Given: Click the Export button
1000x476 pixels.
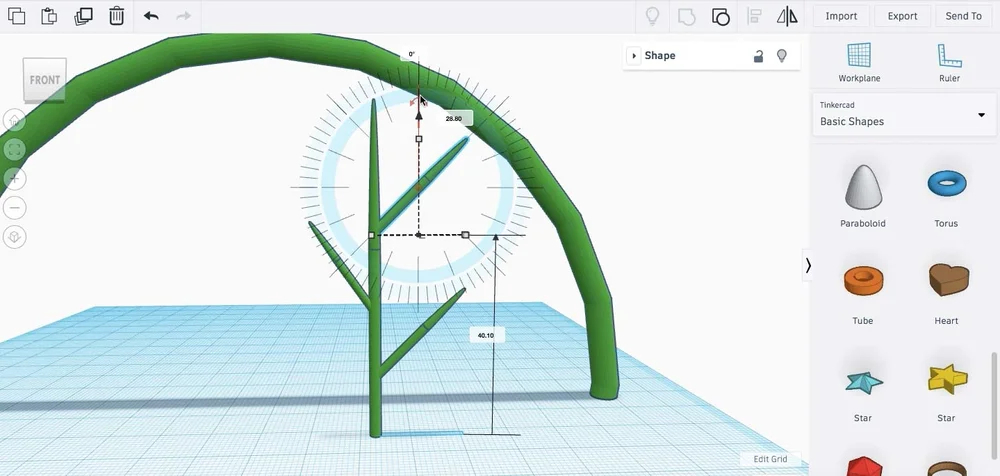Looking at the screenshot, I should (x=902, y=16).
